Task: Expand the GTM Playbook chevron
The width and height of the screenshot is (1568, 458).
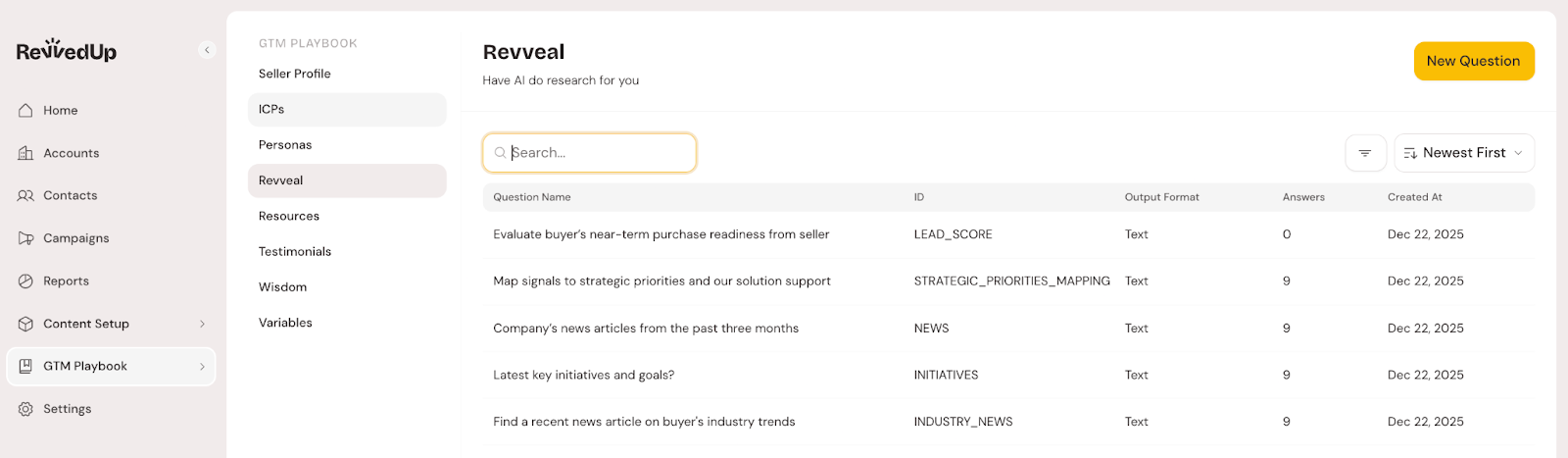Action: (202, 367)
